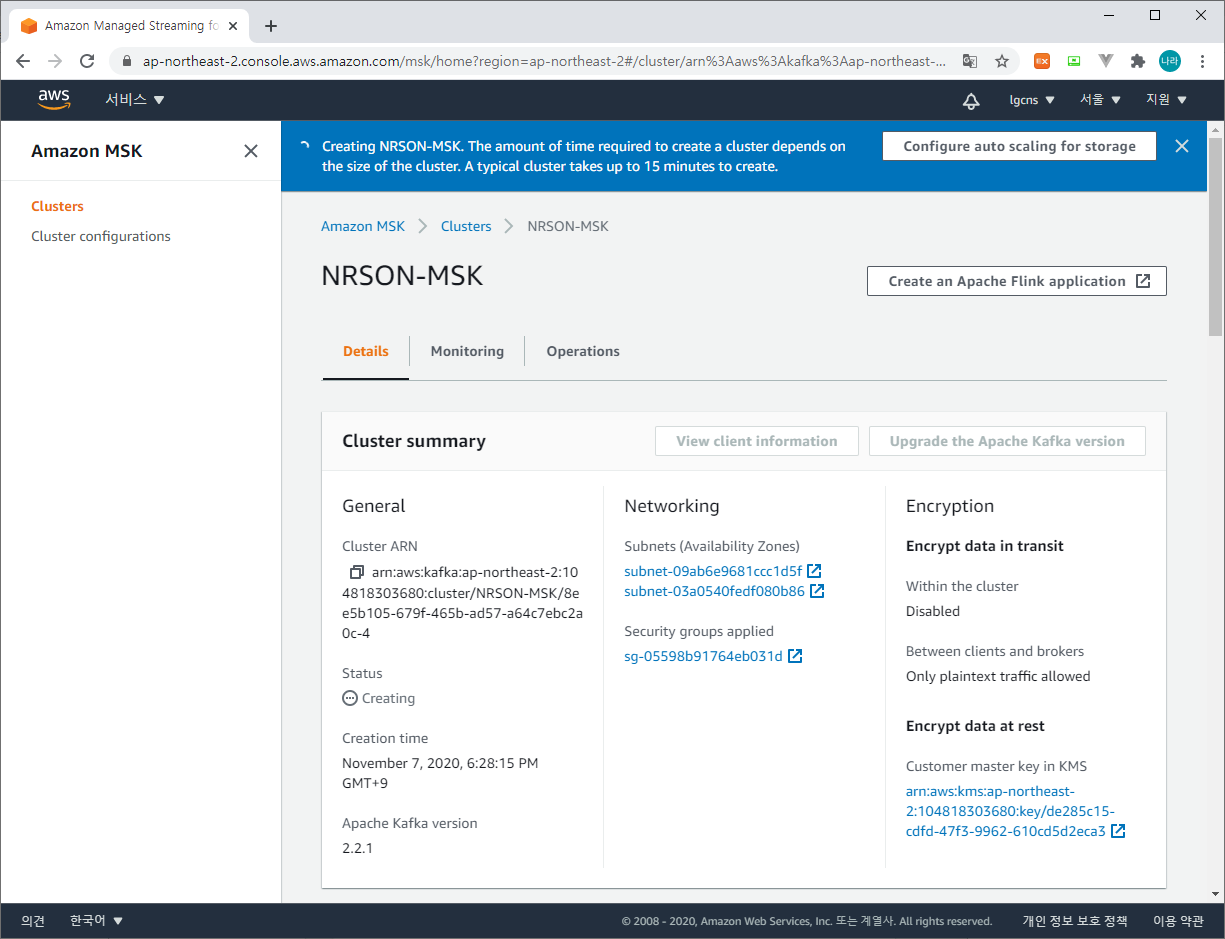Open 이용 약관 footer link
The width and height of the screenshot is (1225, 939).
pos(1178,921)
